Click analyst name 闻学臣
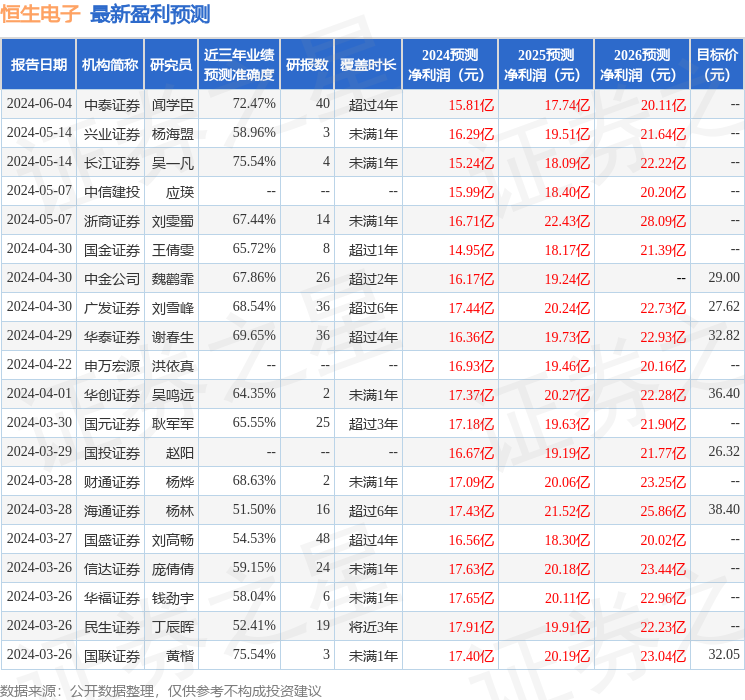Viewport: 745px width, 700px height. [173, 105]
